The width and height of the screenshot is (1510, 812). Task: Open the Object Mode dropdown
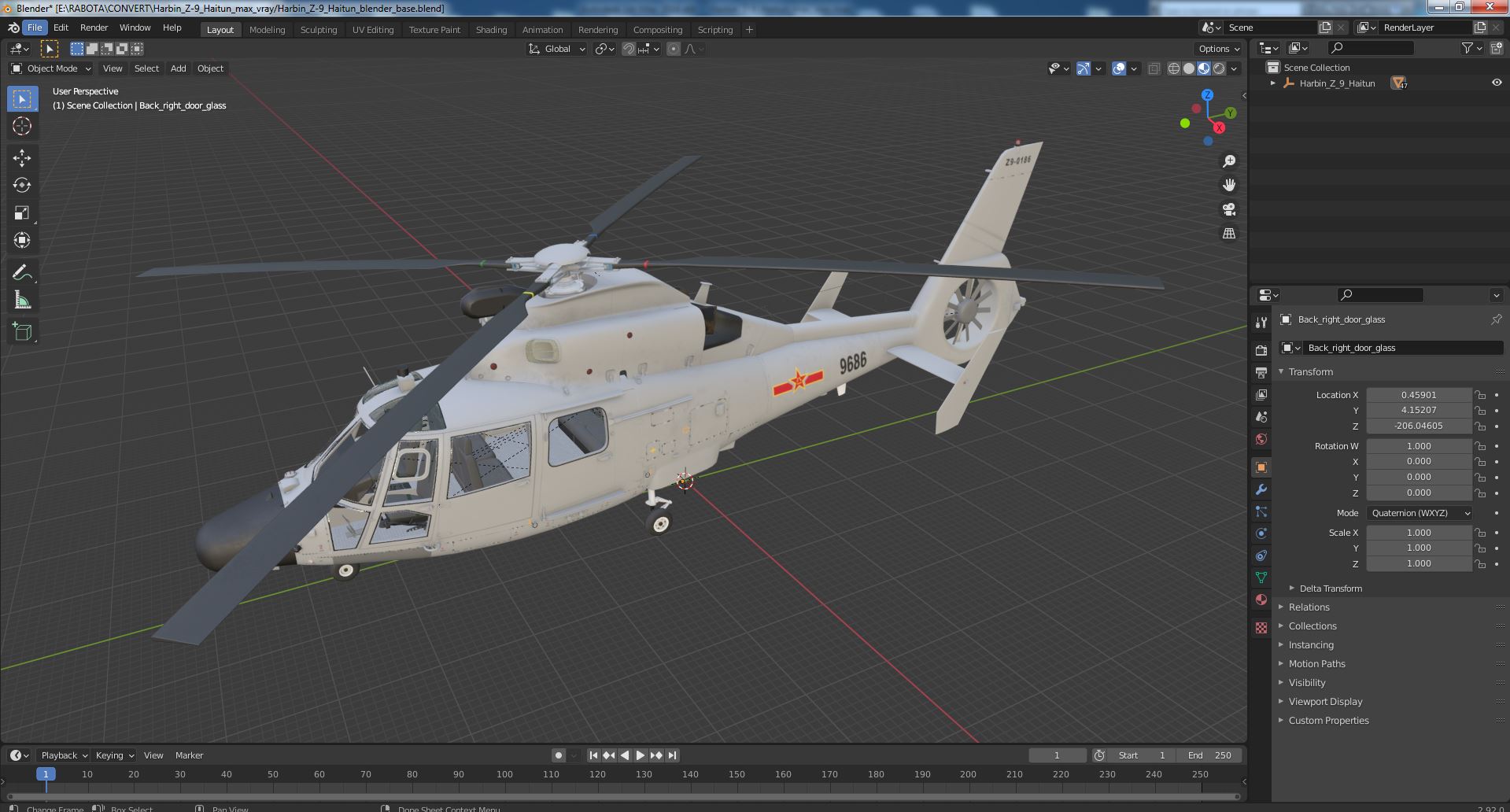[51, 68]
